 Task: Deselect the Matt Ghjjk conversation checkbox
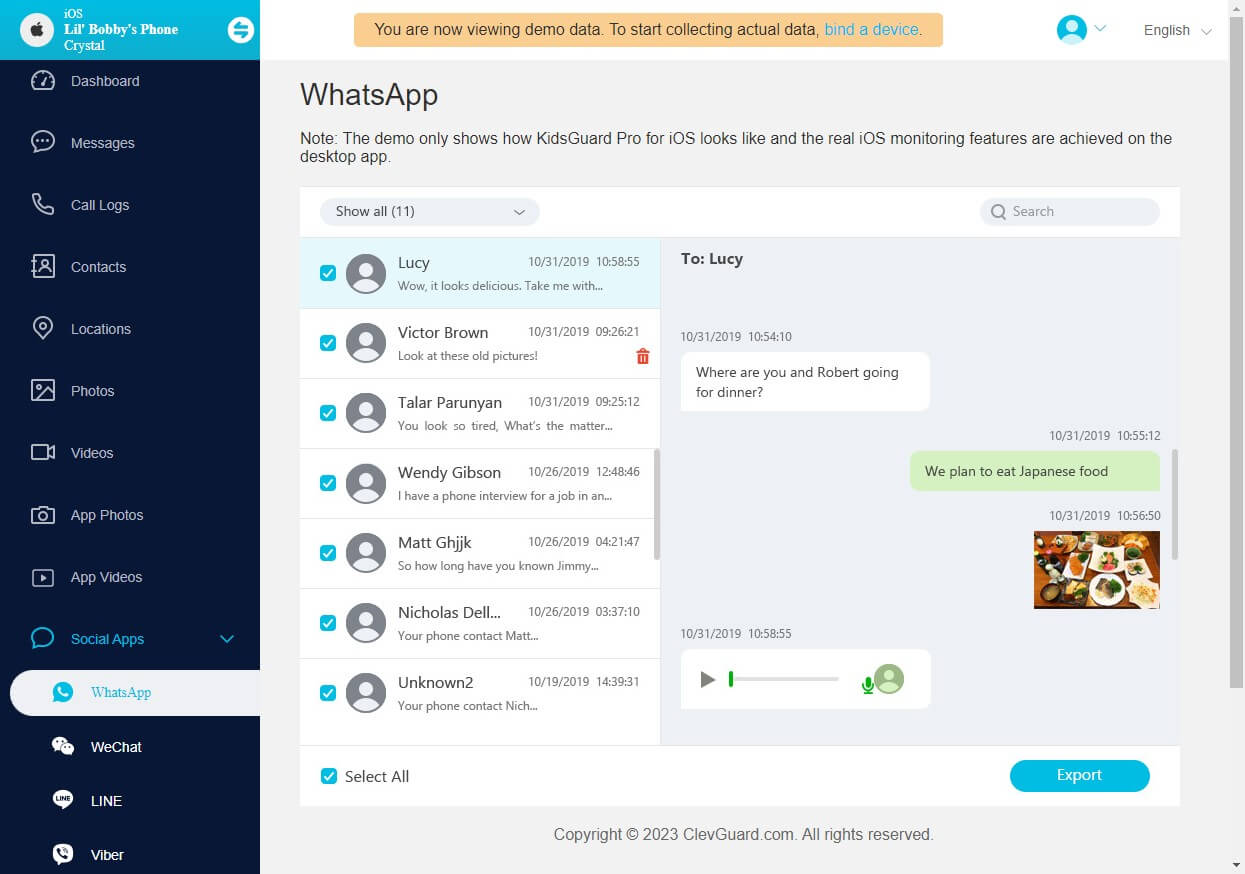(328, 553)
